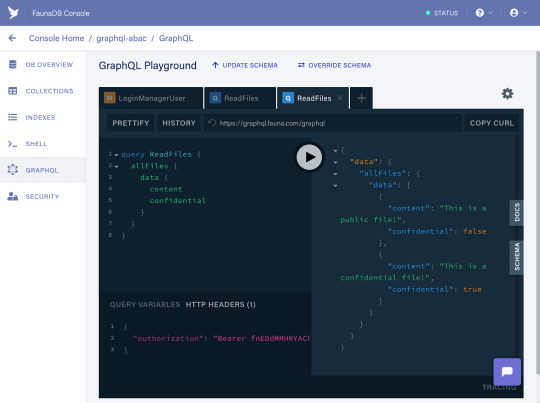Collapse the response "data" arrow
The height and width of the screenshot is (403, 540).
pyautogui.click(x=335, y=163)
